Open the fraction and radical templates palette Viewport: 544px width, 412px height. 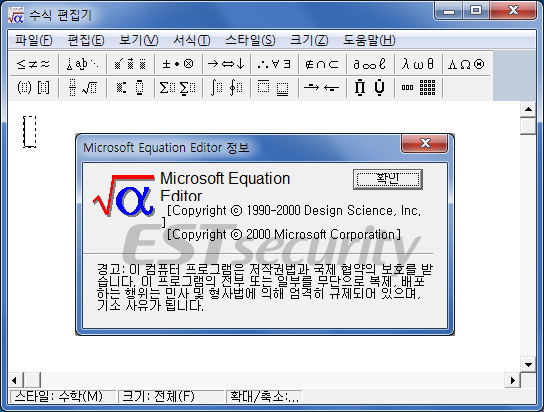coord(82,88)
